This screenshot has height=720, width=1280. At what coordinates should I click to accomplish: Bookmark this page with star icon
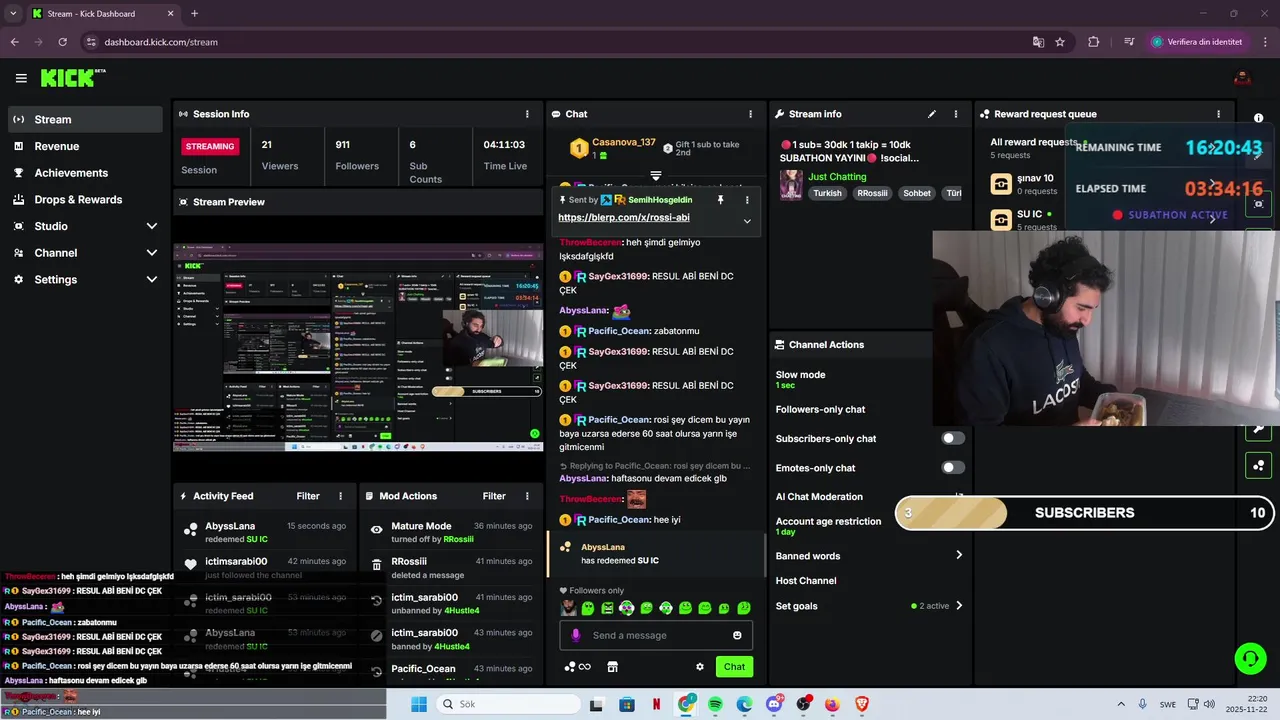pos(1060,42)
